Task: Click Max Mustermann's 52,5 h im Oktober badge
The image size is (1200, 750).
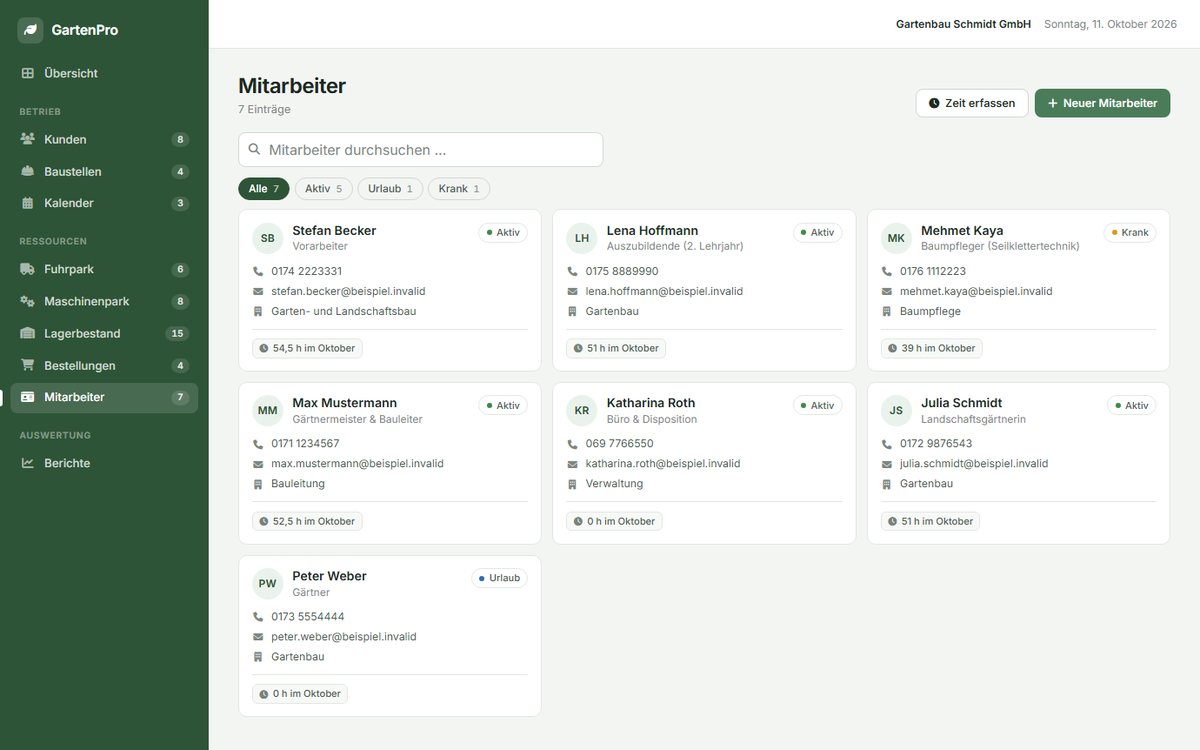Action: click(307, 521)
